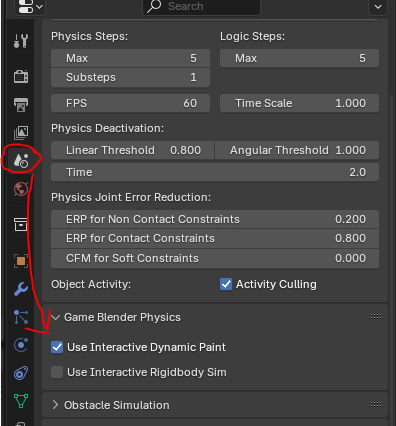Click the Physics Joint Error Reduction label
The height and width of the screenshot is (426, 396).
131,197
